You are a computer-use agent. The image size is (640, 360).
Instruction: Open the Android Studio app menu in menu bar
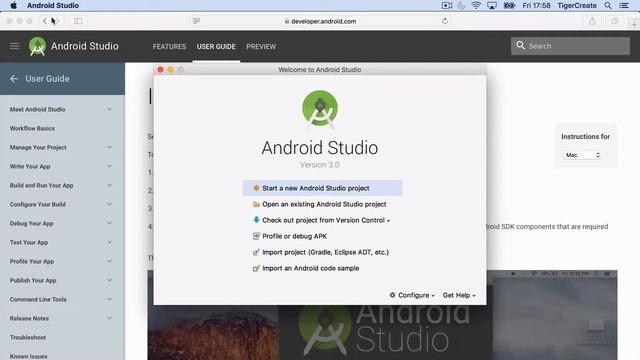pyautogui.click(x=53, y=5)
